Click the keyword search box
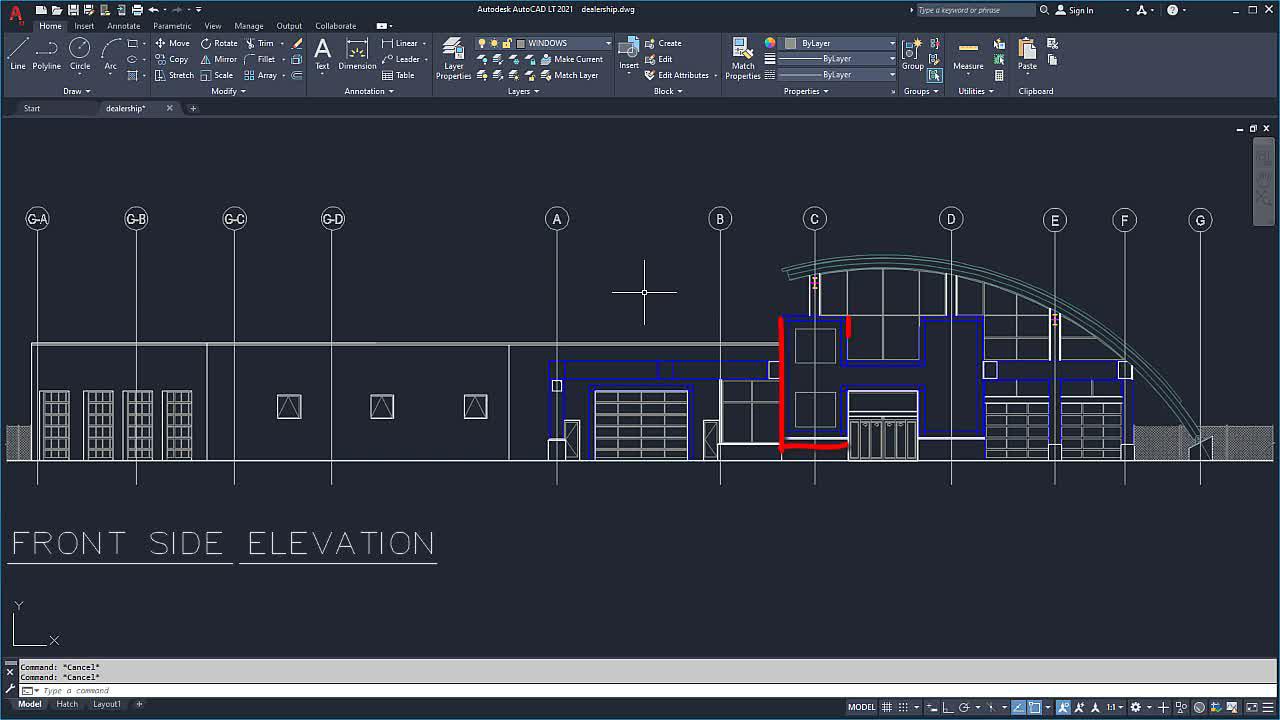This screenshot has height=720, width=1280. [x=975, y=10]
